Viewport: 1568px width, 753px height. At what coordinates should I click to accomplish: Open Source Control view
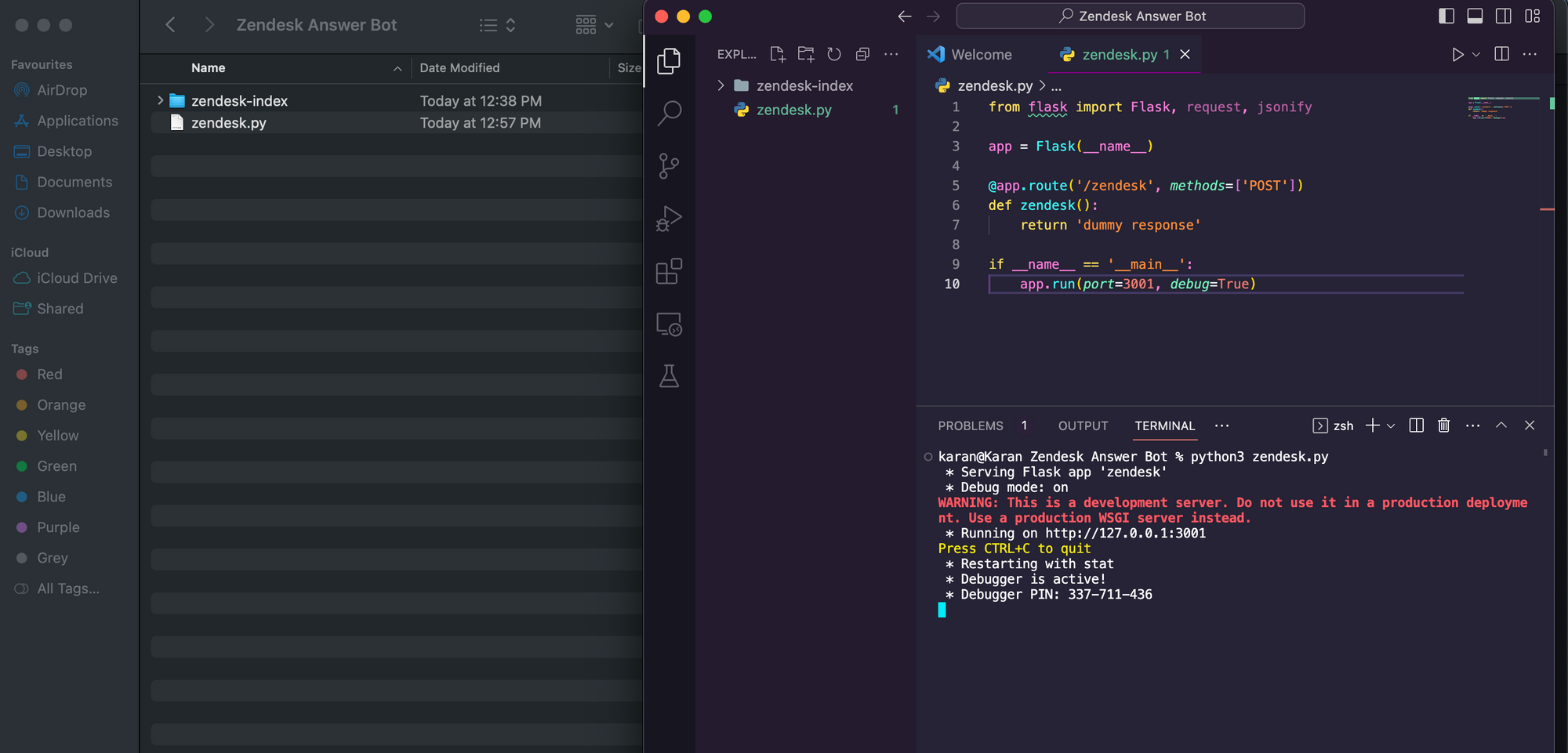click(x=669, y=165)
